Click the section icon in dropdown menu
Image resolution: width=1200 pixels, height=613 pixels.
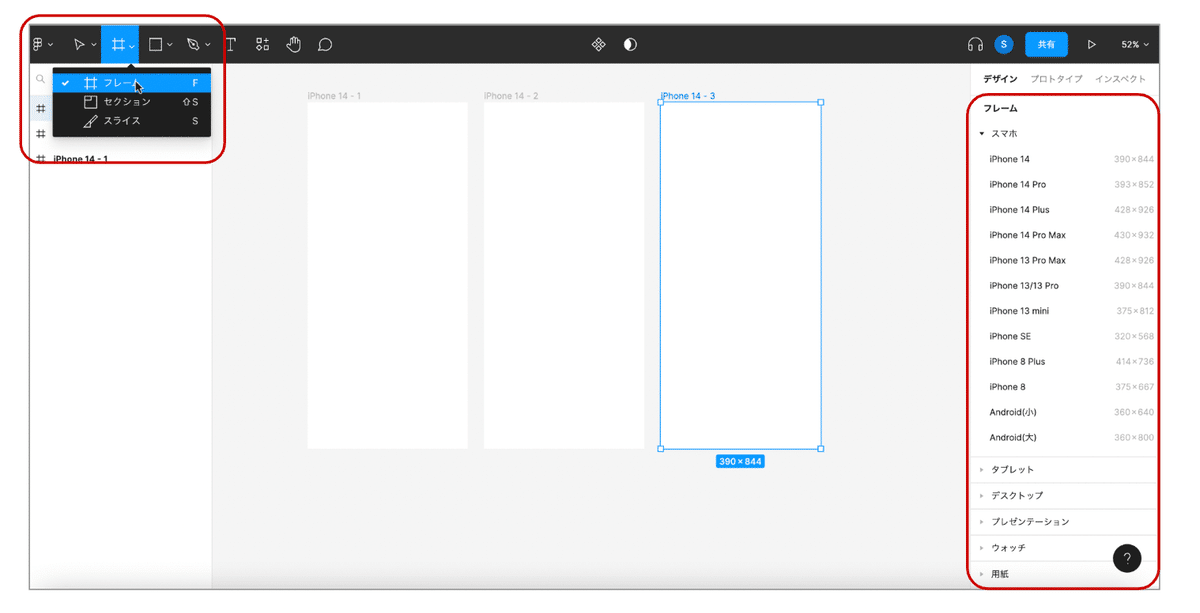[x=90, y=102]
